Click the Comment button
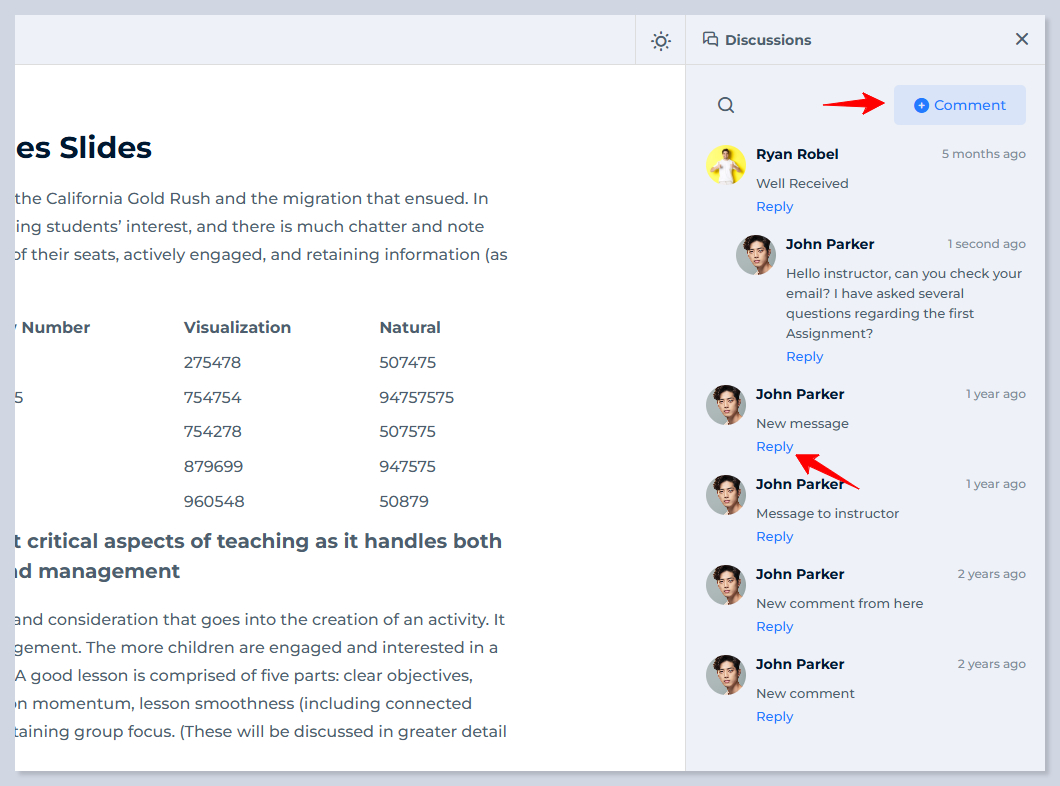1060x786 pixels. pos(960,105)
